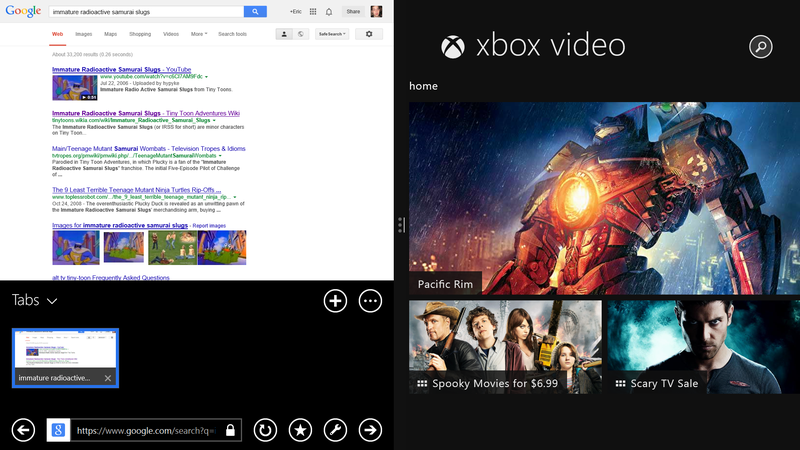Image resolution: width=800 pixels, height=450 pixels.
Task: Click the Share button
Action: [x=353, y=11]
